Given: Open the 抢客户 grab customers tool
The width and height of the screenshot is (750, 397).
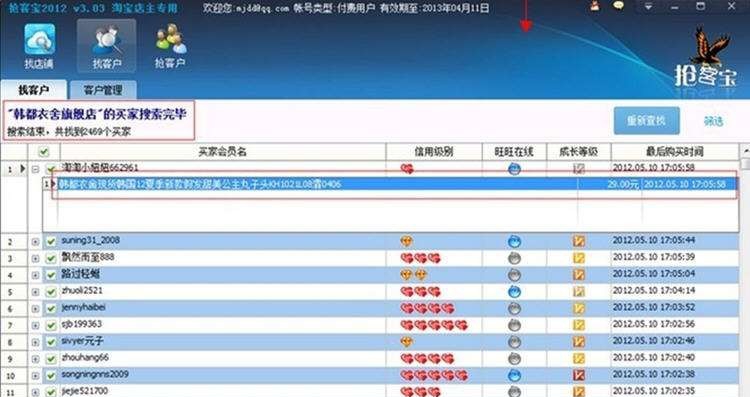Looking at the screenshot, I should click(x=170, y=46).
